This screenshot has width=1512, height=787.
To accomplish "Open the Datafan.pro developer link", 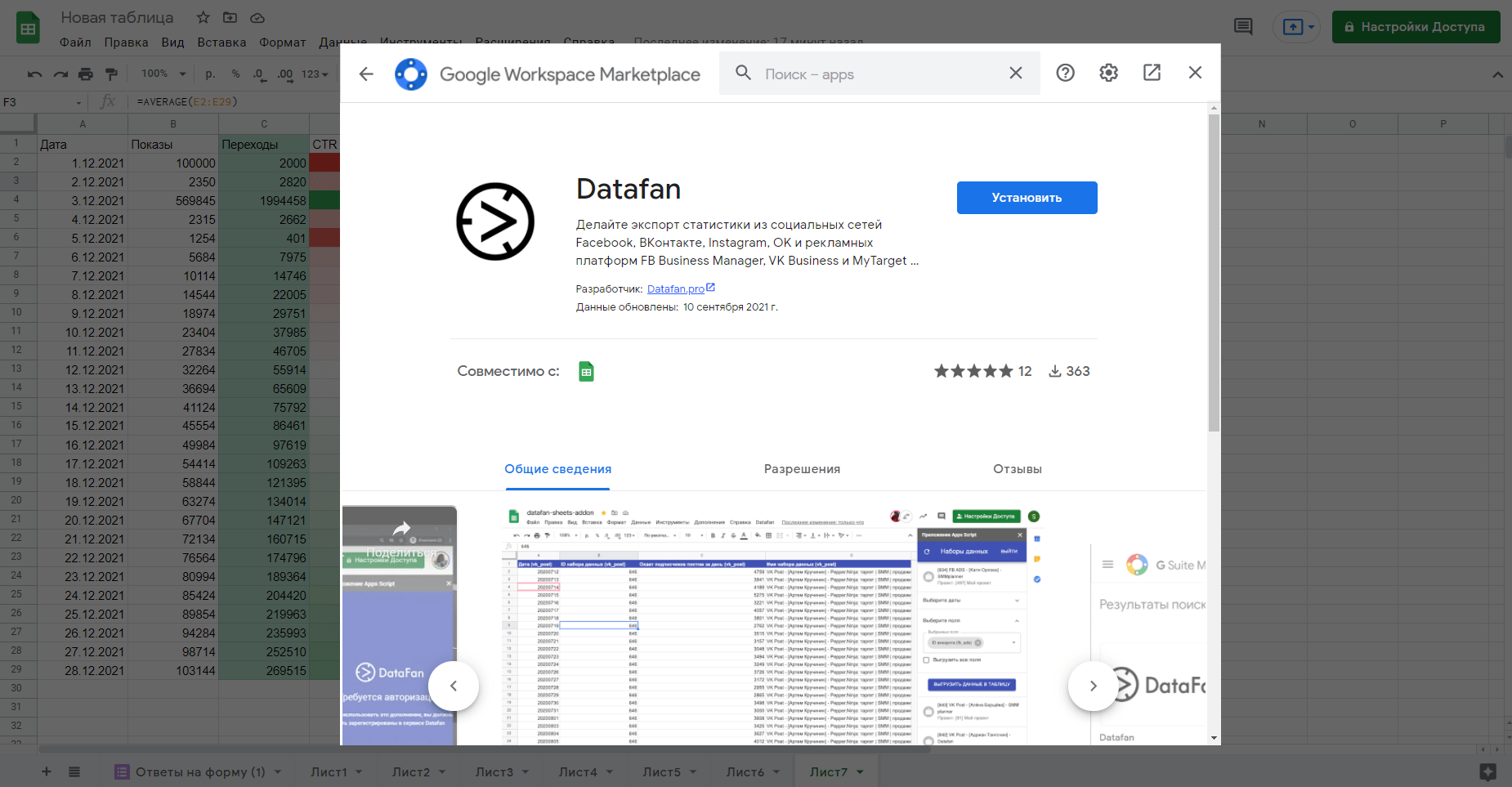I will pos(675,289).
